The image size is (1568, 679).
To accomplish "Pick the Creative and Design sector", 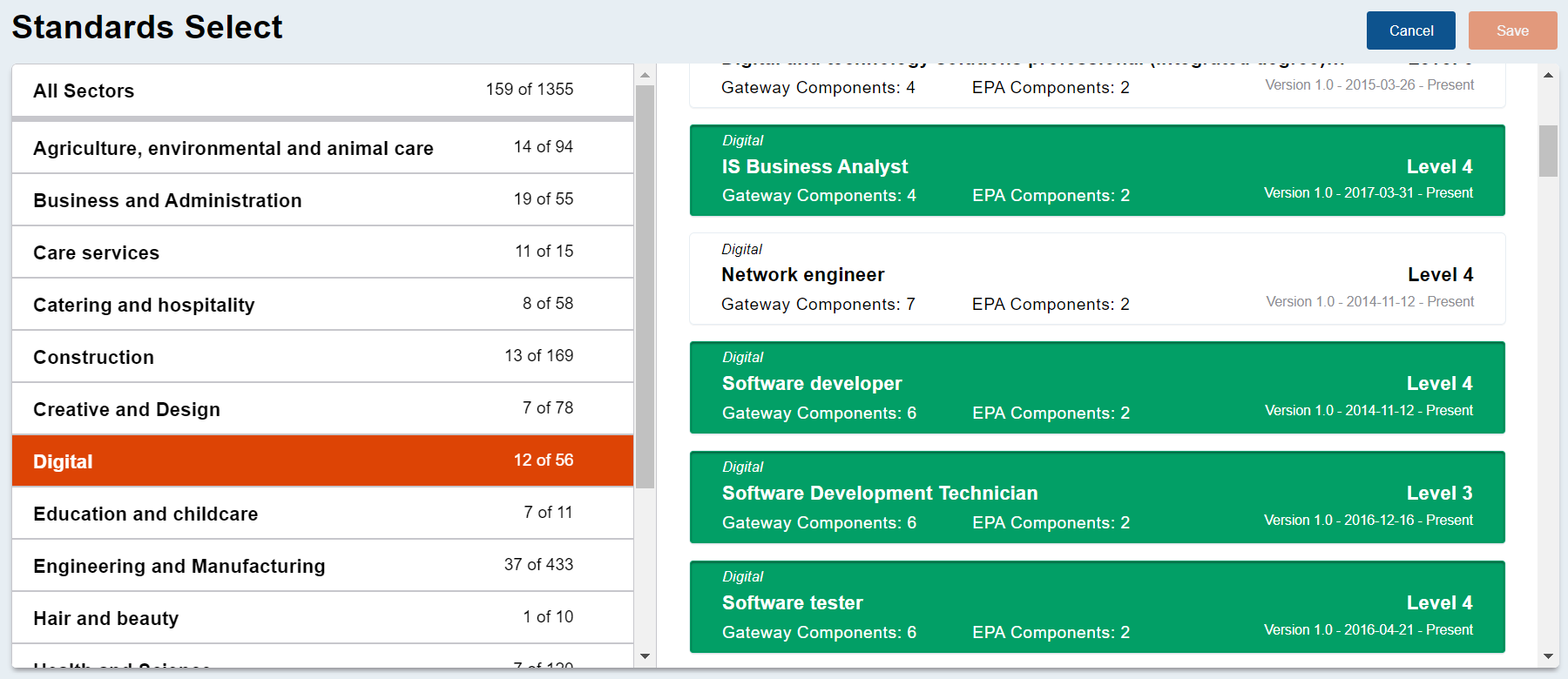I will click(322, 409).
